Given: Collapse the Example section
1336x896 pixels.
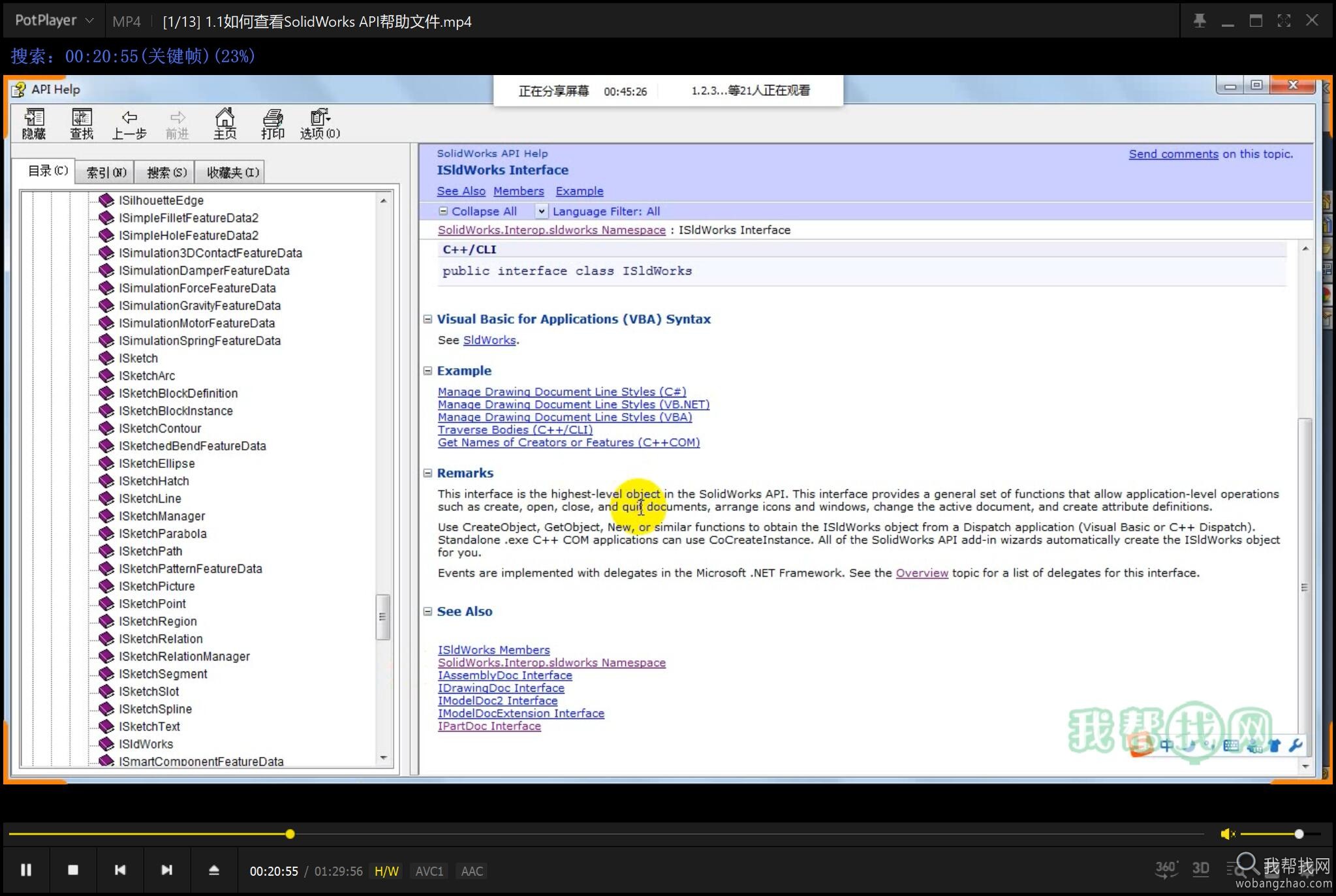Looking at the screenshot, I should [x=427, y=371].
